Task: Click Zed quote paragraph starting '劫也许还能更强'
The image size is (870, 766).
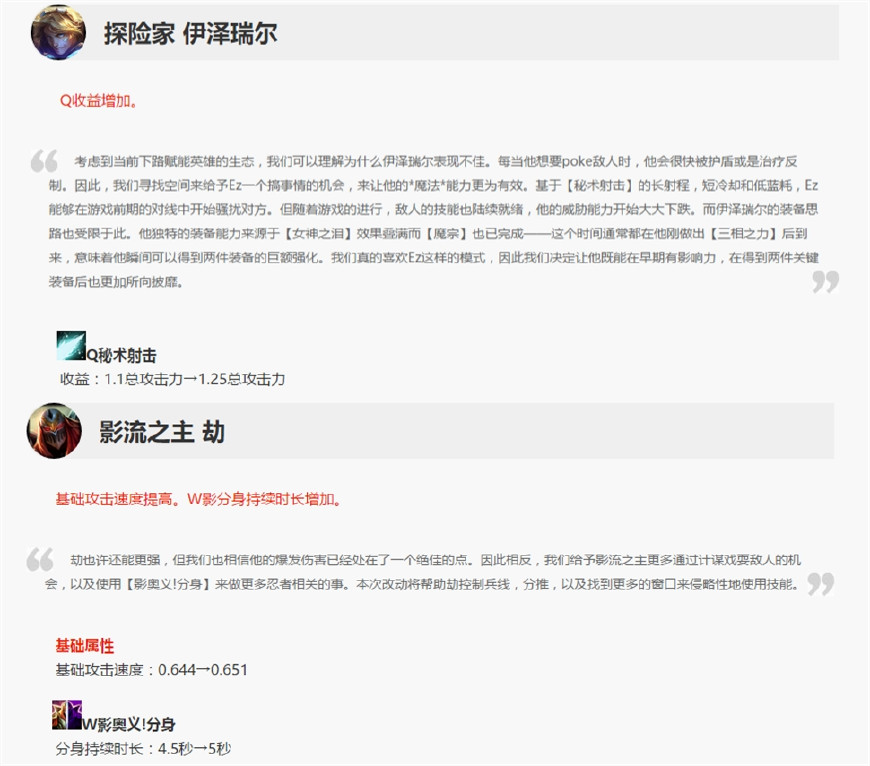Action: pyautogui.click(x=423, y=572)
